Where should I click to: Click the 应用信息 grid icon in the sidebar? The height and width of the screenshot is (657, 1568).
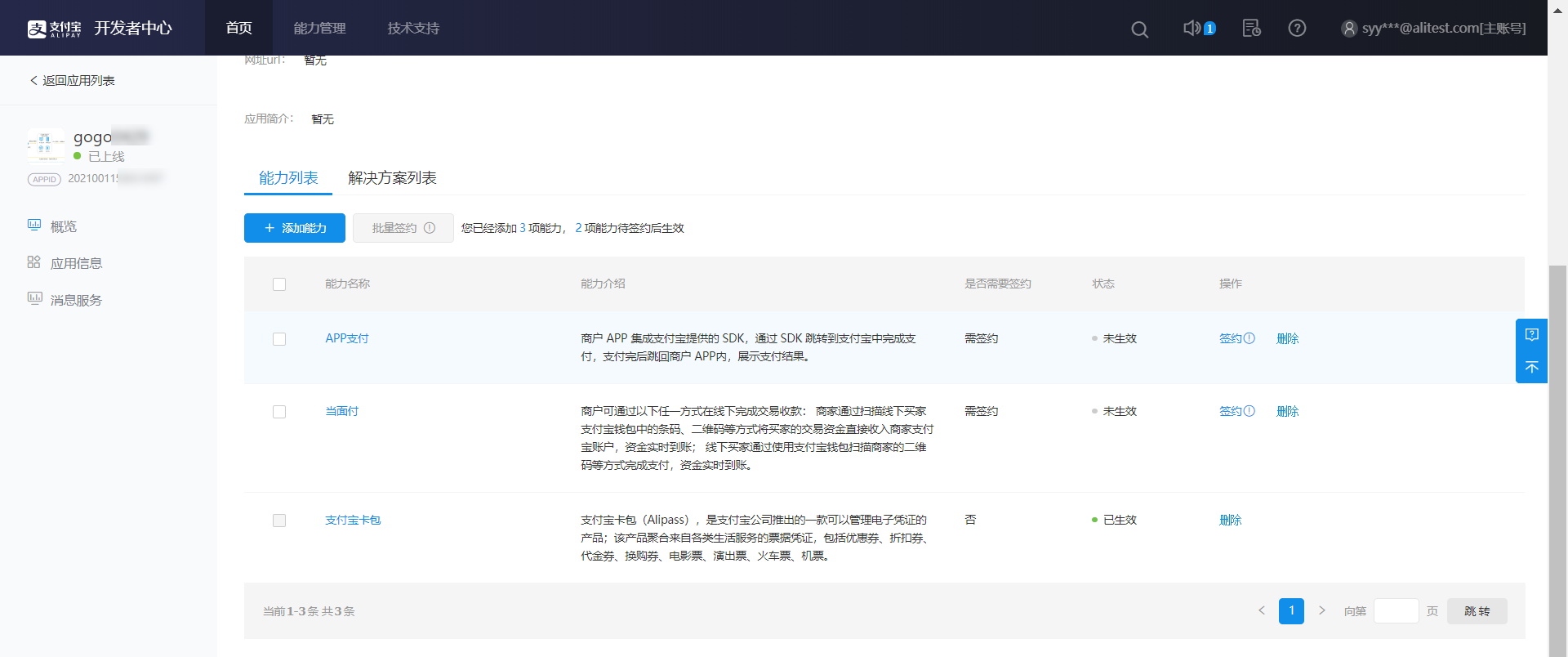[x=33, y=261]
